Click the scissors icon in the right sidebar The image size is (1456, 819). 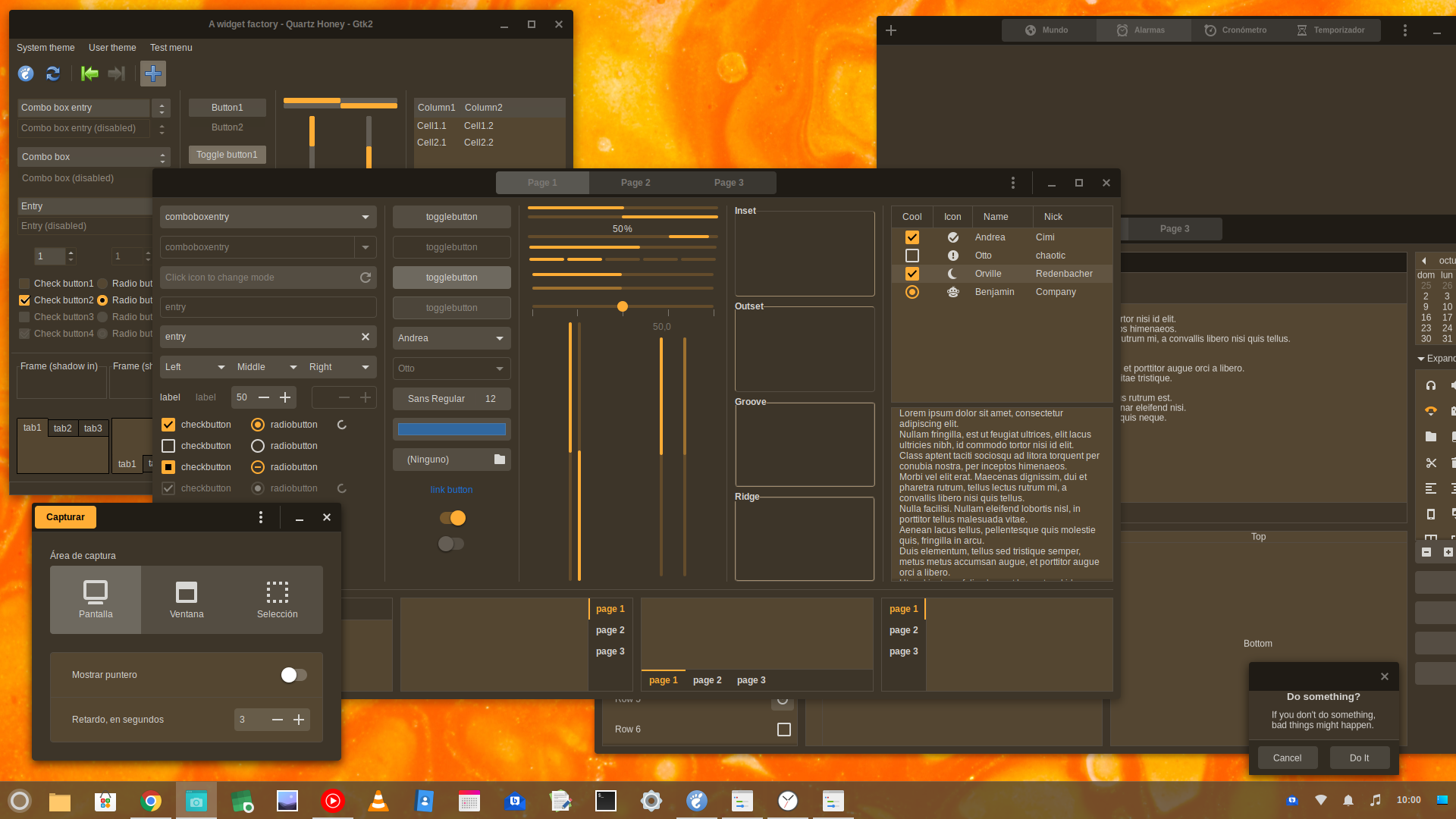tap(1431, 463)
